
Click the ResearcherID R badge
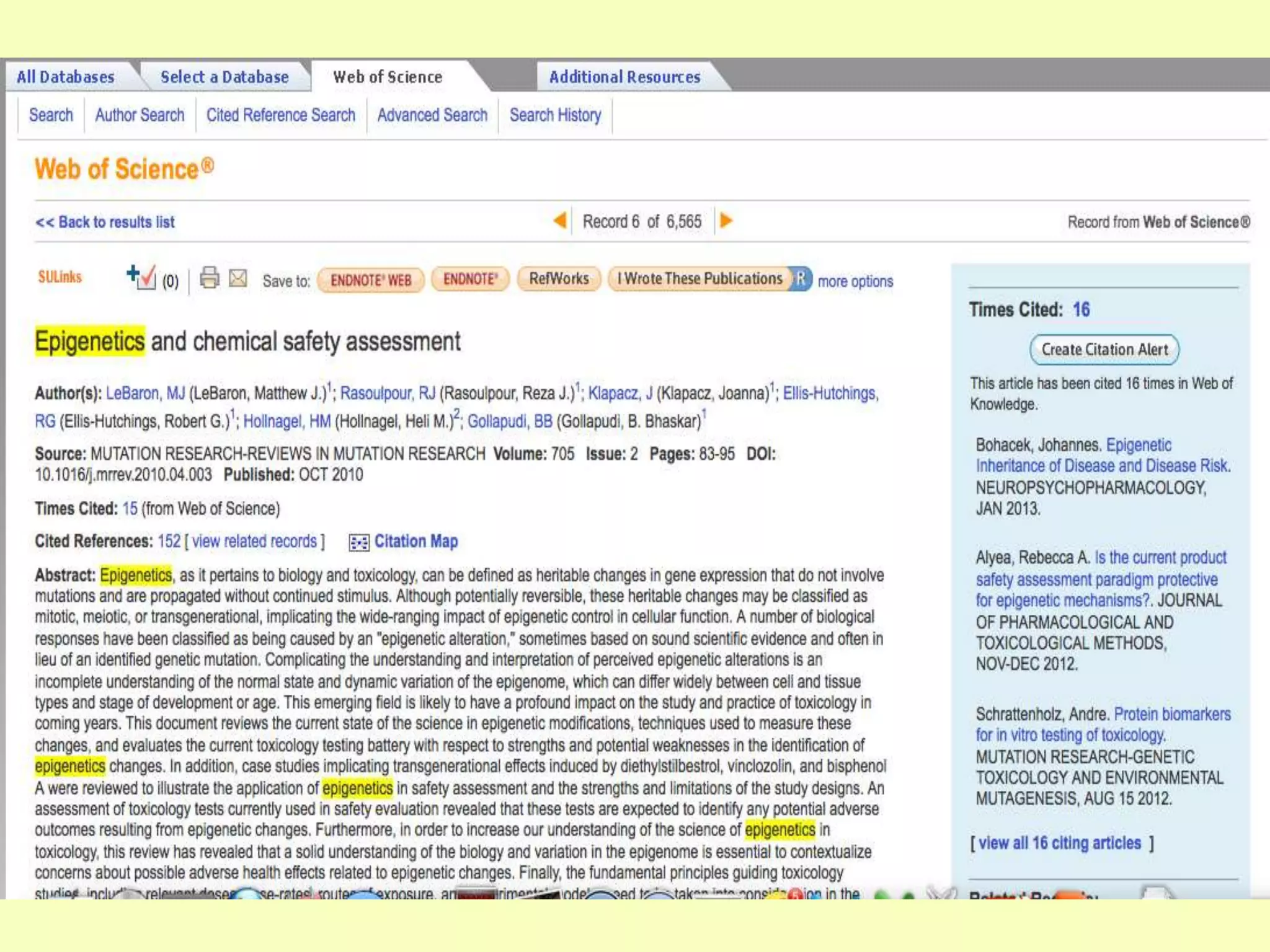click(x=801, y=279)
